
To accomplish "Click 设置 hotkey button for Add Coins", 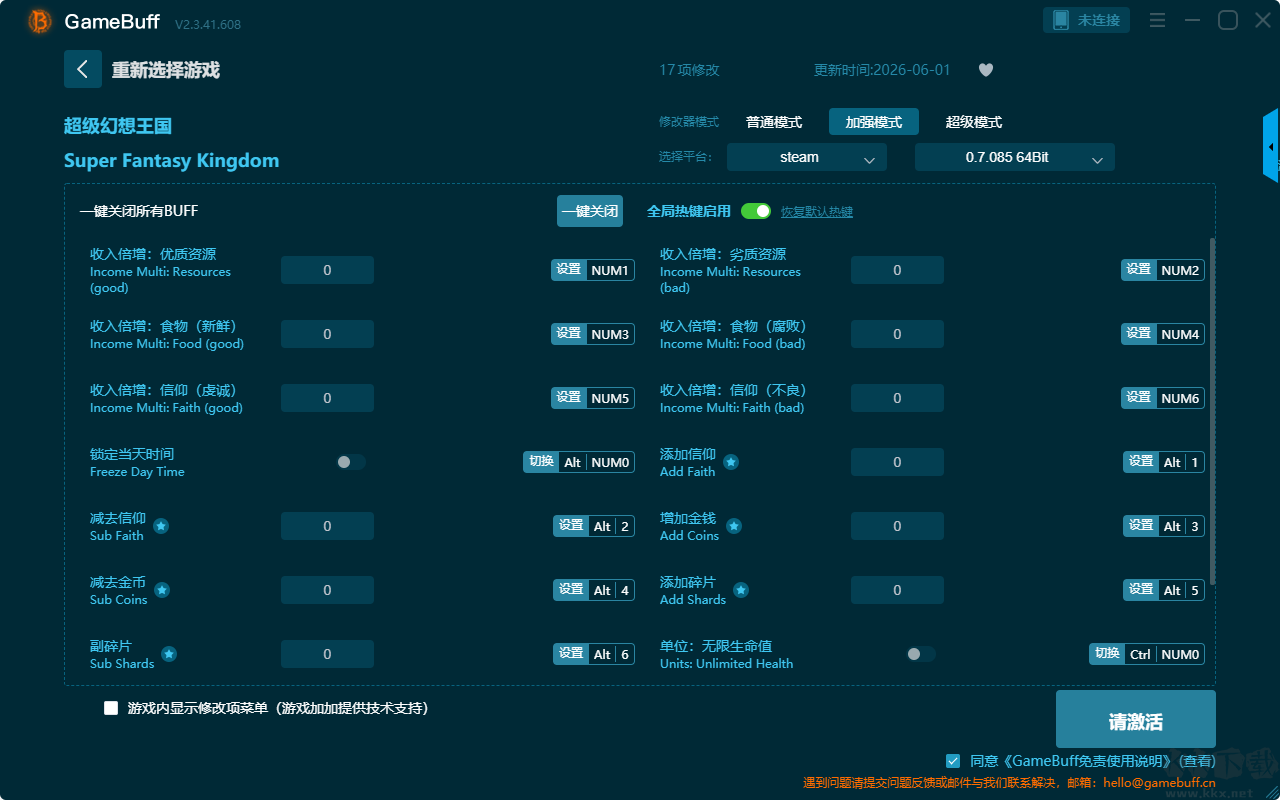I will 1141,526.
